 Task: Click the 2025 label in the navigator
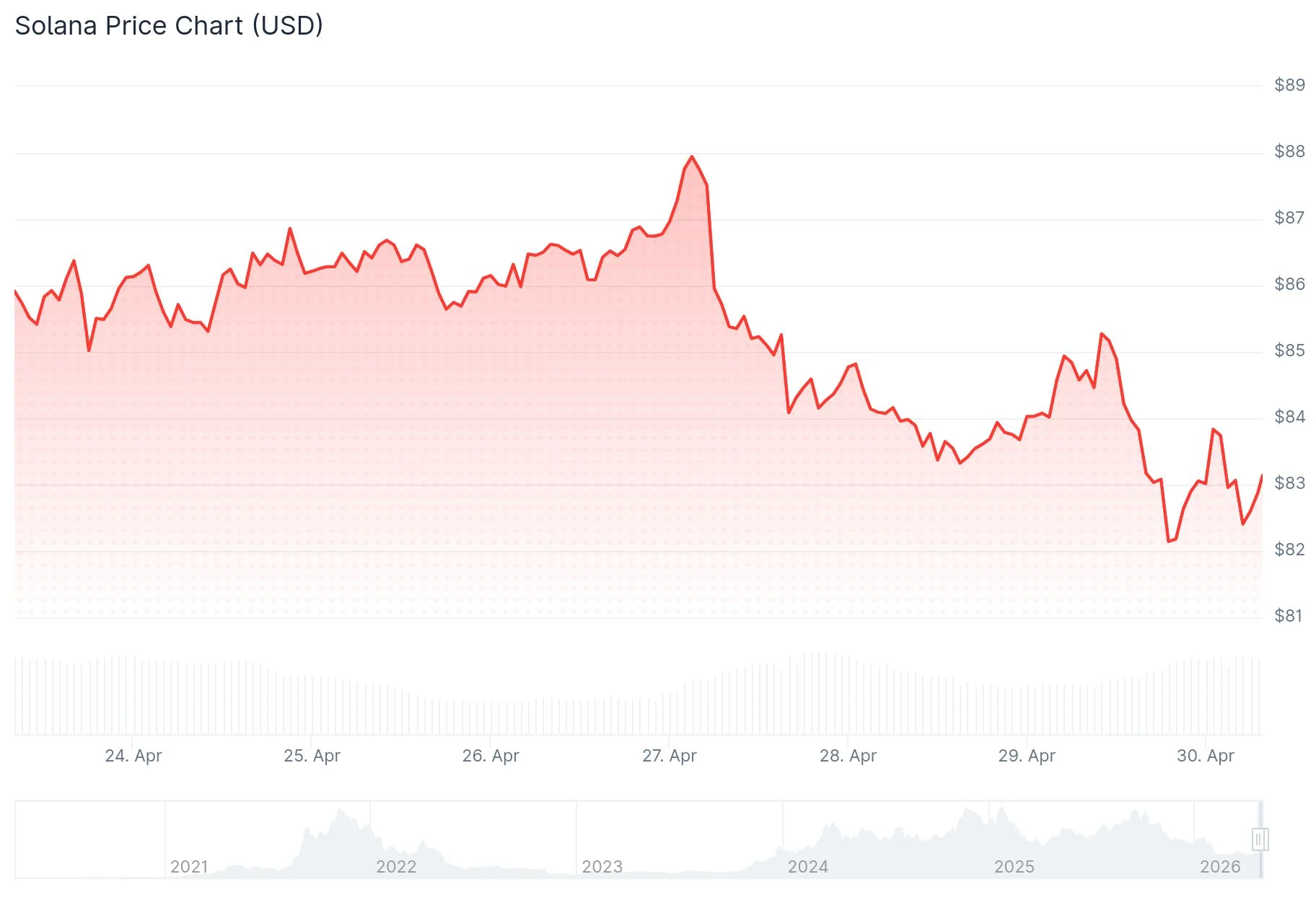(1014, 866)
